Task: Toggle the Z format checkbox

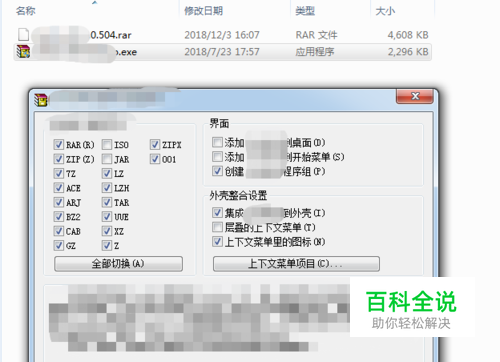Action: (x=107, y=246)
